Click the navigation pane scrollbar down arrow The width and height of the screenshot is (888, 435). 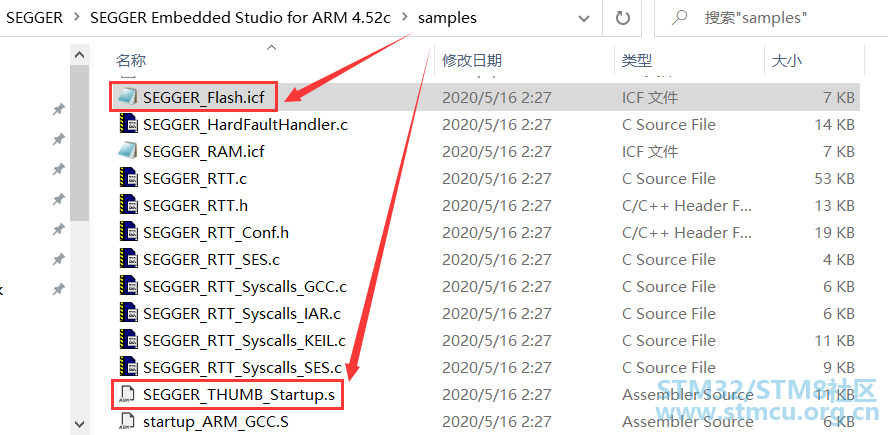(79, 424)
